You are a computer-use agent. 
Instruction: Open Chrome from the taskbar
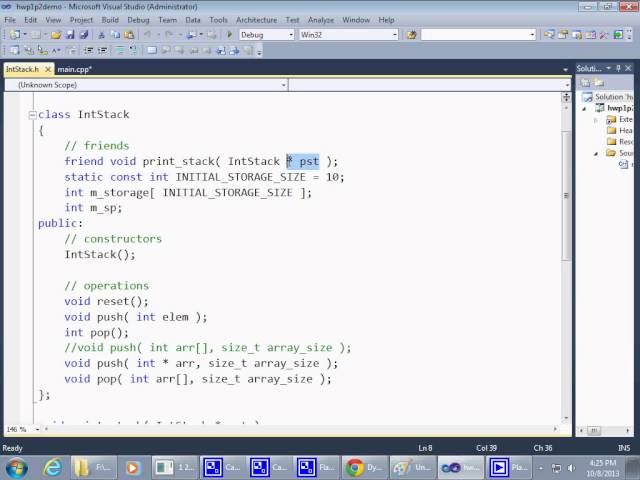[x=364, y=467]
